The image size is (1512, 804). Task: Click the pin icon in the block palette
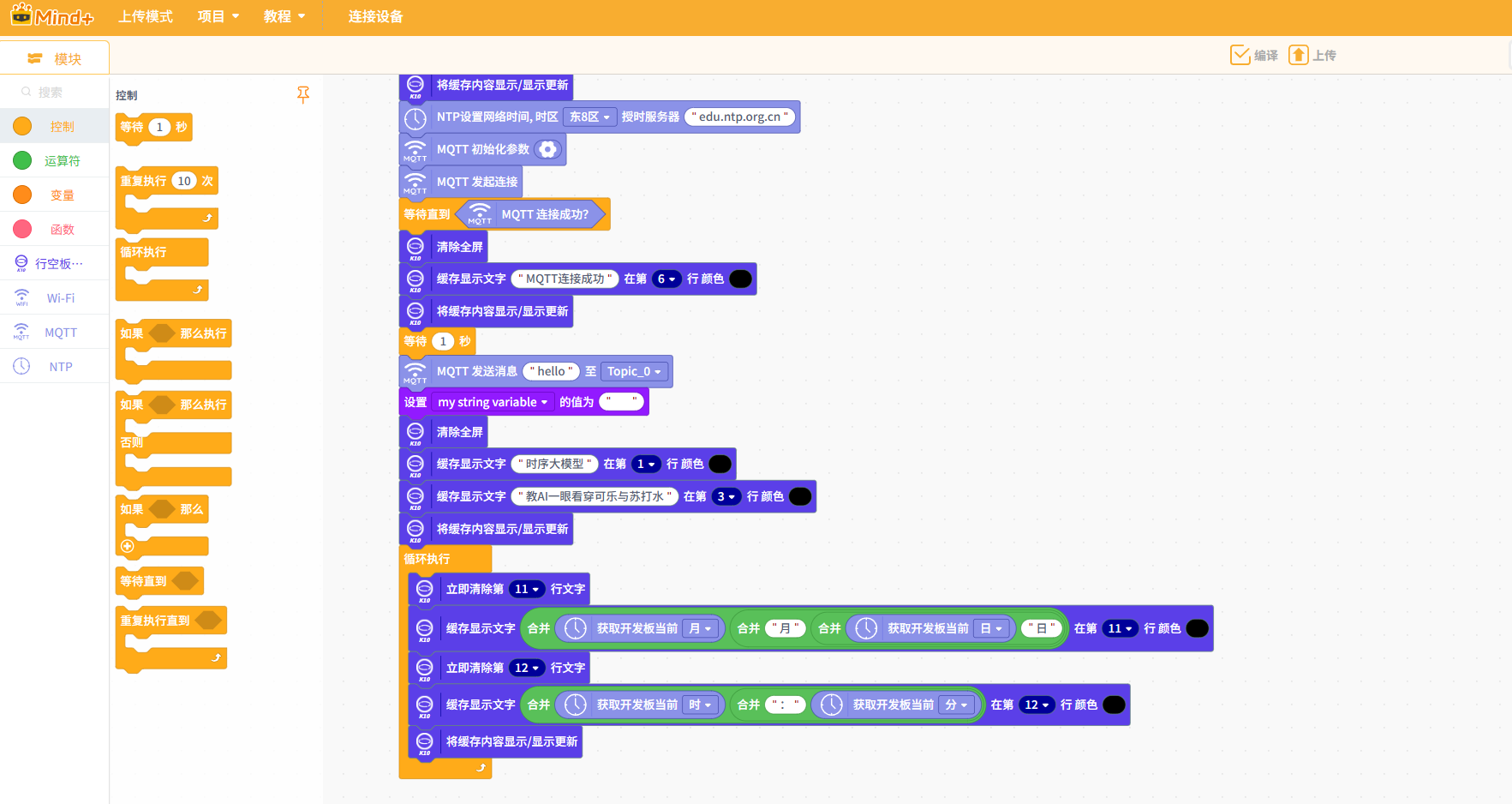(x=302, y=94)
